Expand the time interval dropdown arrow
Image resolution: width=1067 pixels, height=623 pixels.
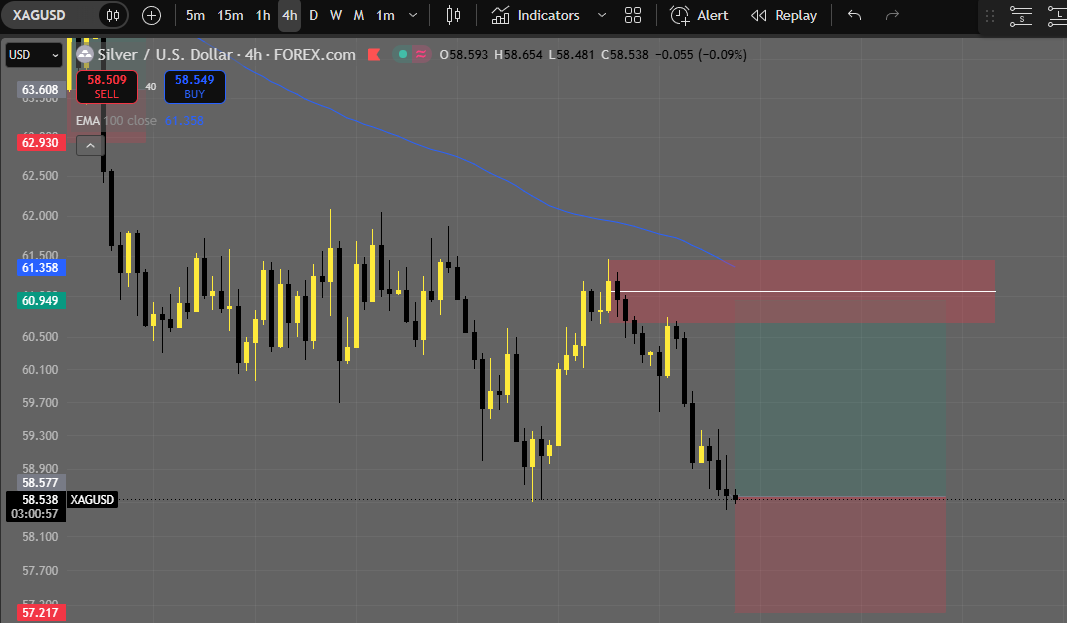413,15
